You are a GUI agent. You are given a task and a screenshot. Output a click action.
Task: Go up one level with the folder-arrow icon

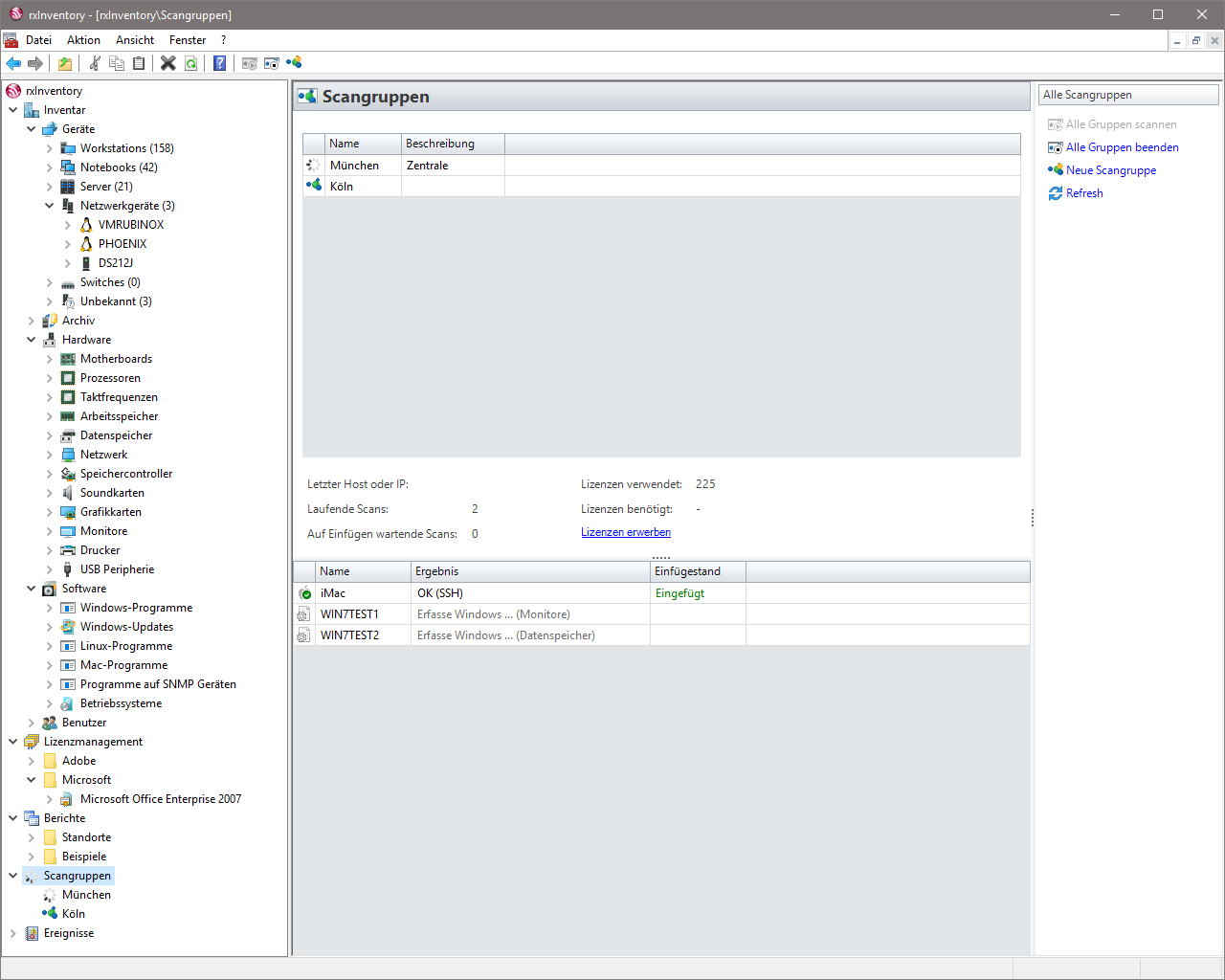(64, 63)
